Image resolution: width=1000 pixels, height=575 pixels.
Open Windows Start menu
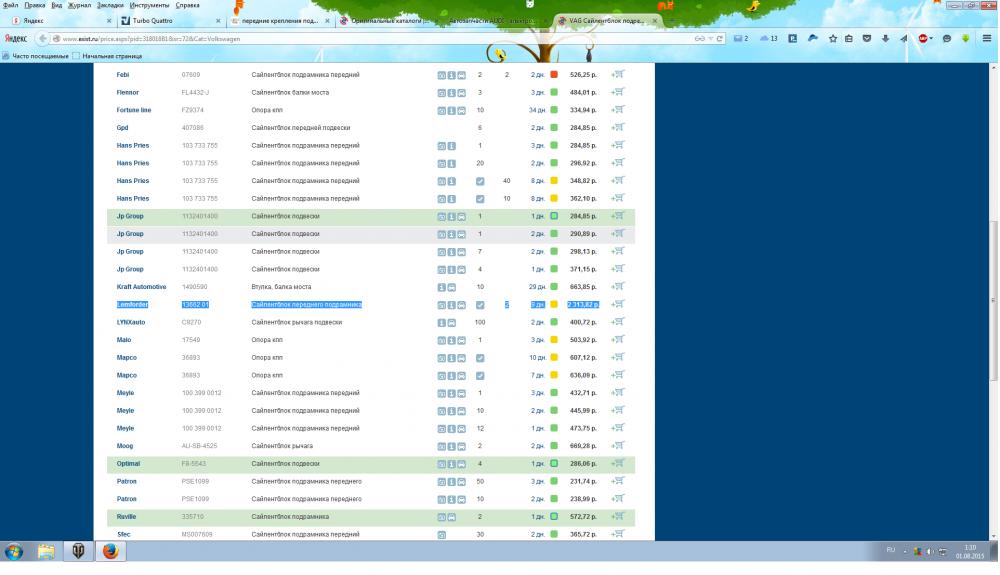[15, 551]
